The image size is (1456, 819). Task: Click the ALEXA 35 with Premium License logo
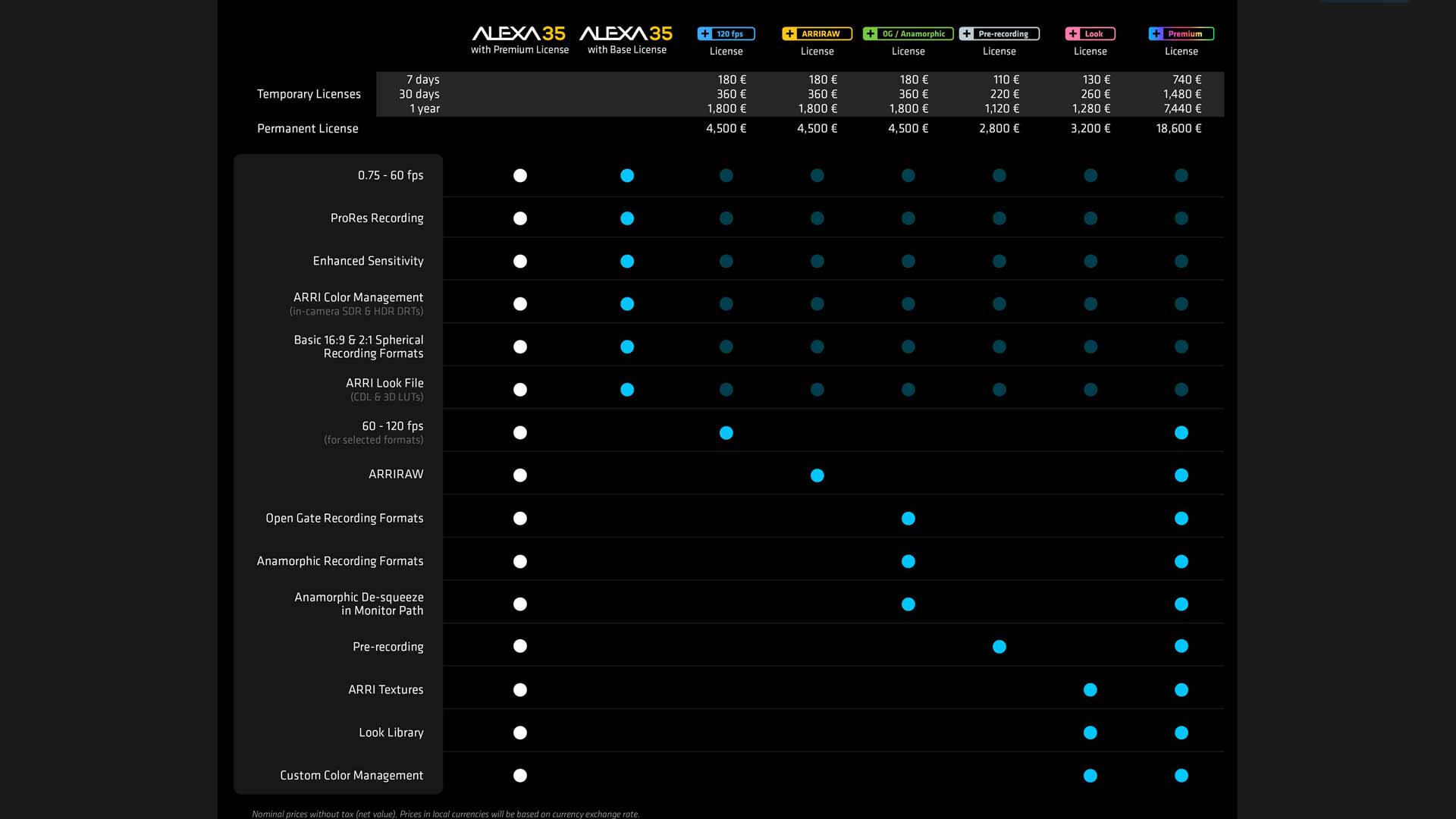pos(519,34)
